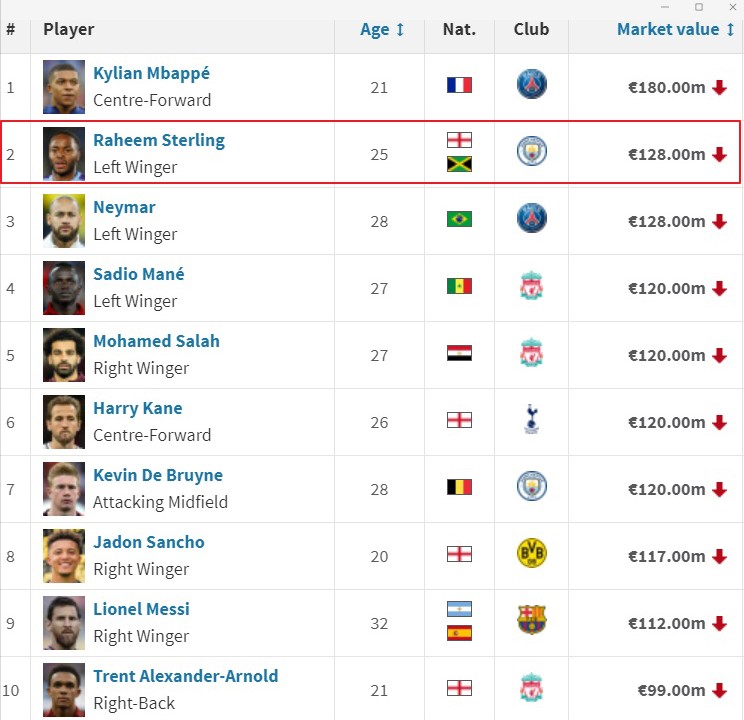
Task: Click the Nat. column header
Action: point(459,29)
